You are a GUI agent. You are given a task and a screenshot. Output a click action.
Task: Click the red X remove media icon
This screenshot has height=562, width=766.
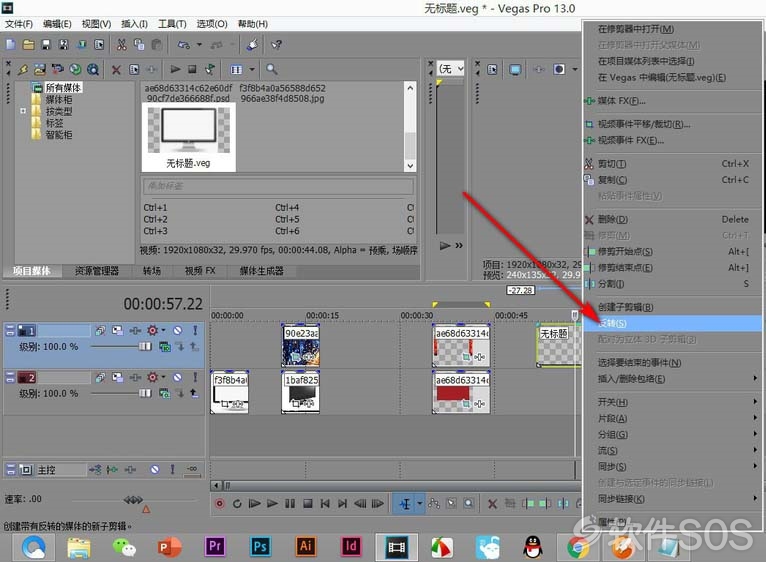[x=116, y=69]
